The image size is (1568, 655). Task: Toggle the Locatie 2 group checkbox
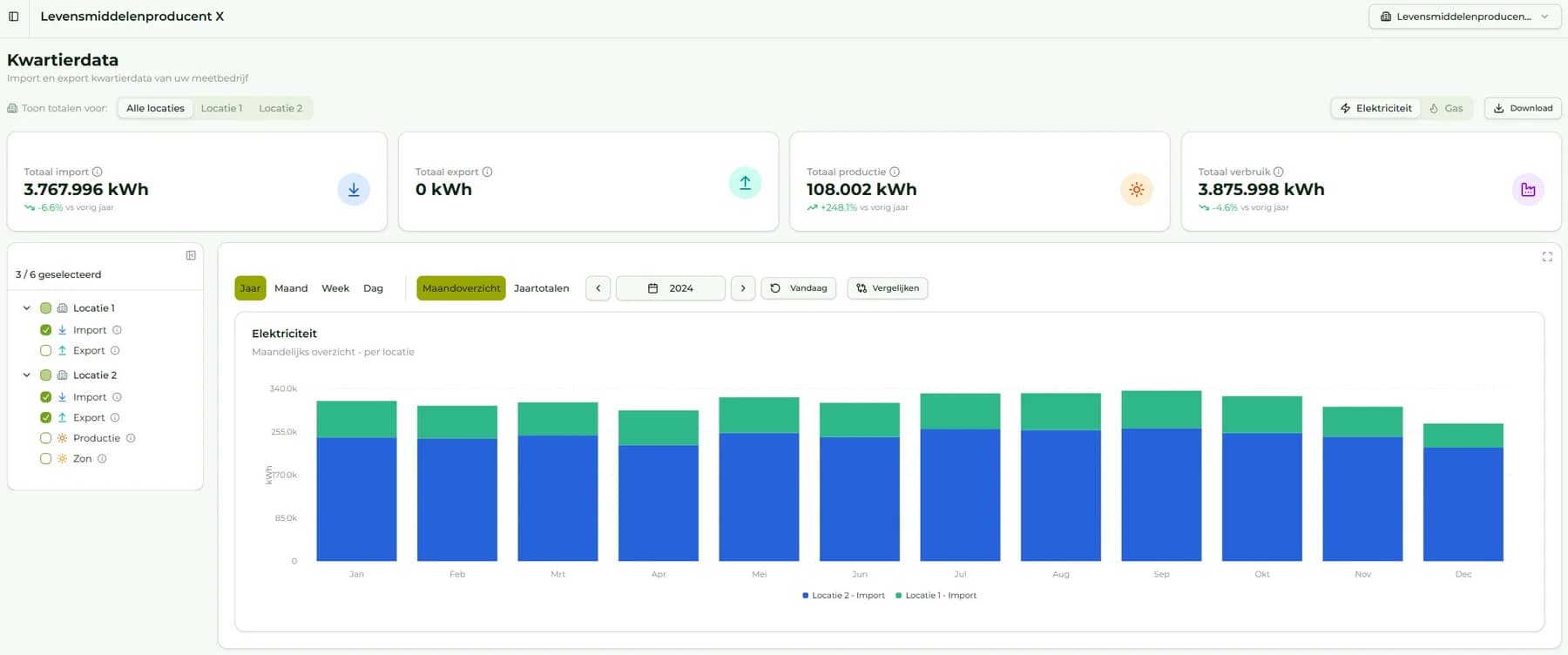pos(46,375)
